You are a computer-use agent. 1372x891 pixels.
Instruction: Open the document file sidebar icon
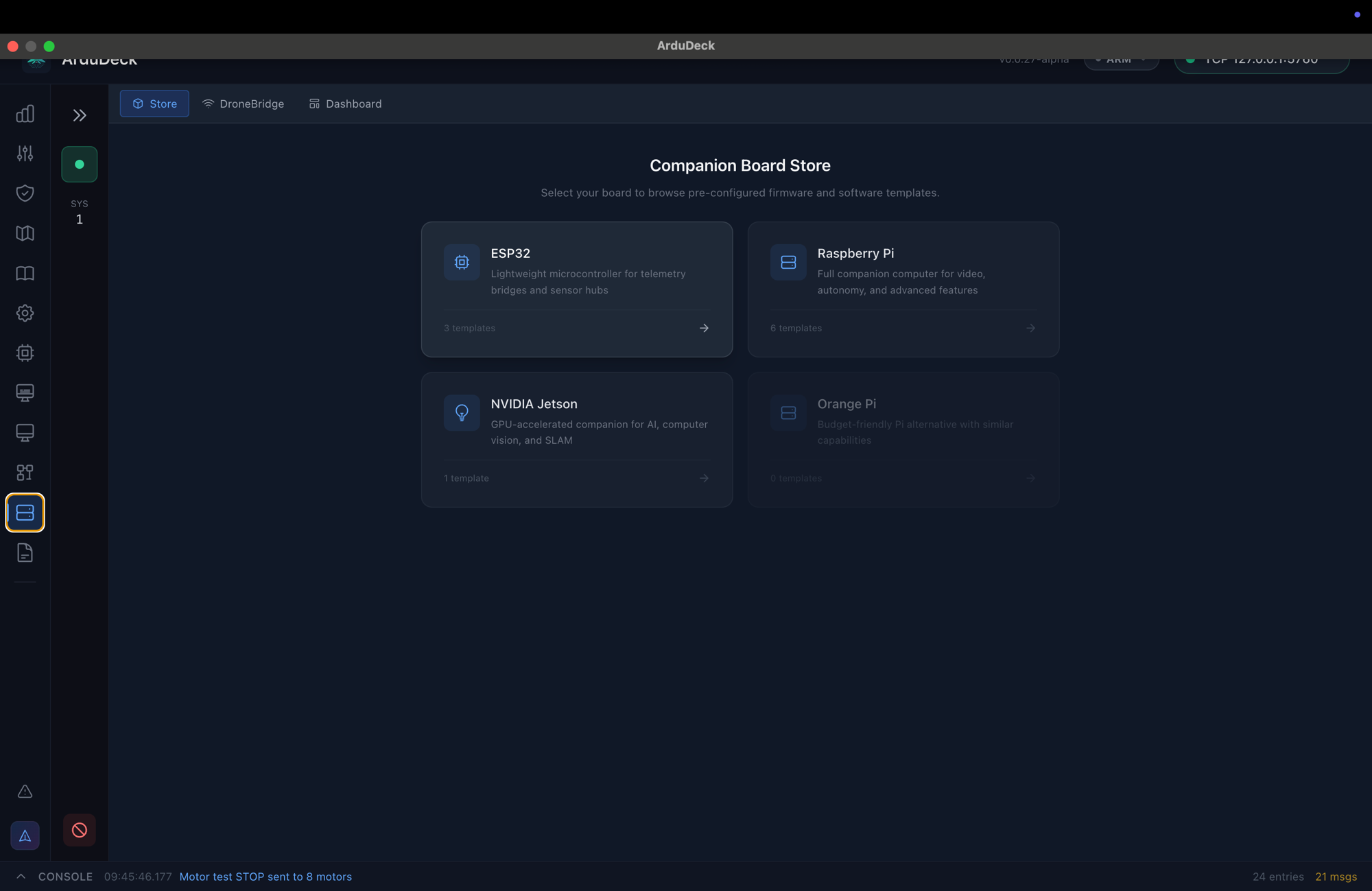25,553
